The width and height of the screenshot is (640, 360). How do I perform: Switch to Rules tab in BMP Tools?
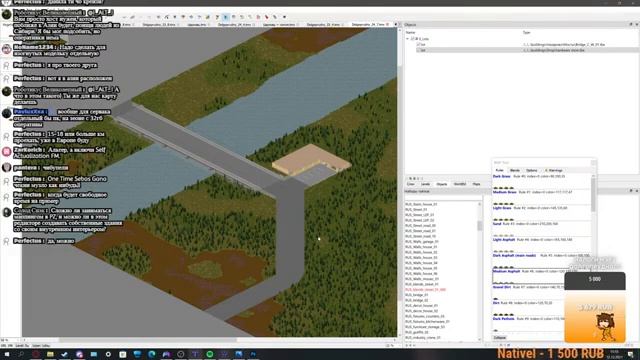coord(500,170)
